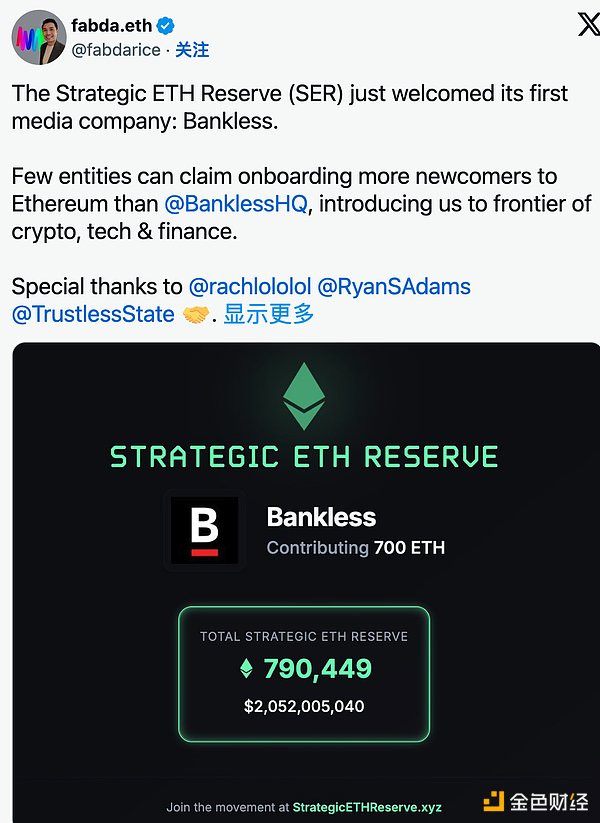Expand the post with 显示更多
600x823 pixels.
pyautogui.click(x=268, y=314)
